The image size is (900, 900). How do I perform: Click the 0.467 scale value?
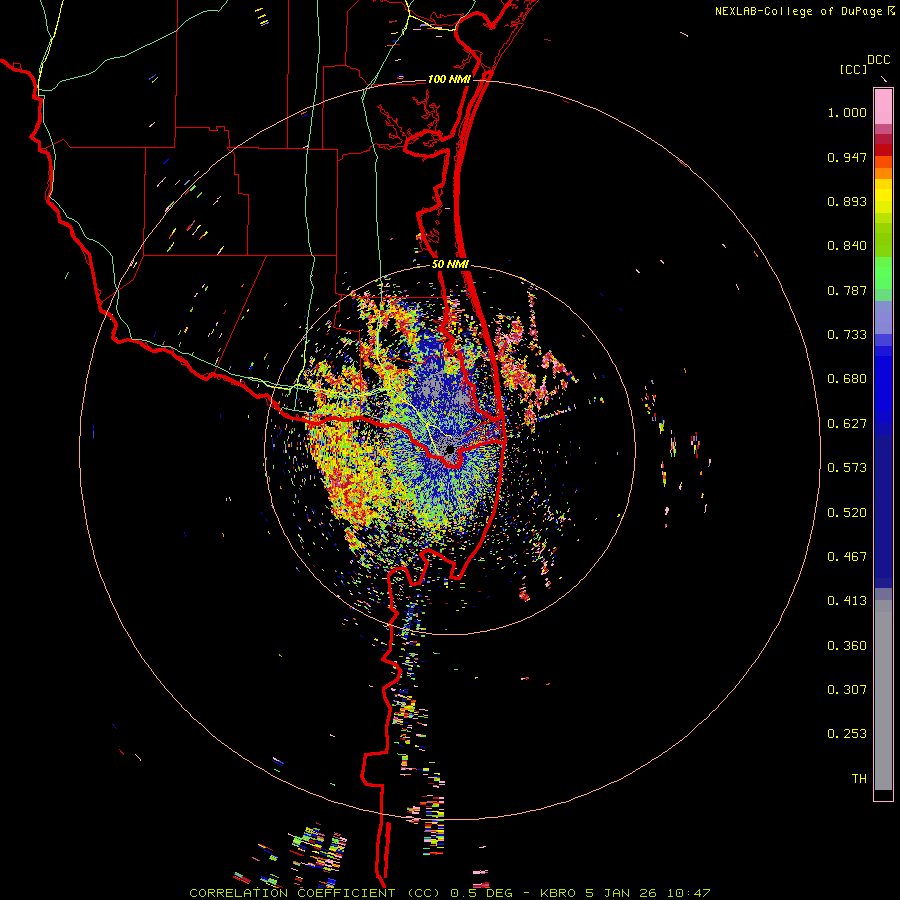tap(847, 557)
